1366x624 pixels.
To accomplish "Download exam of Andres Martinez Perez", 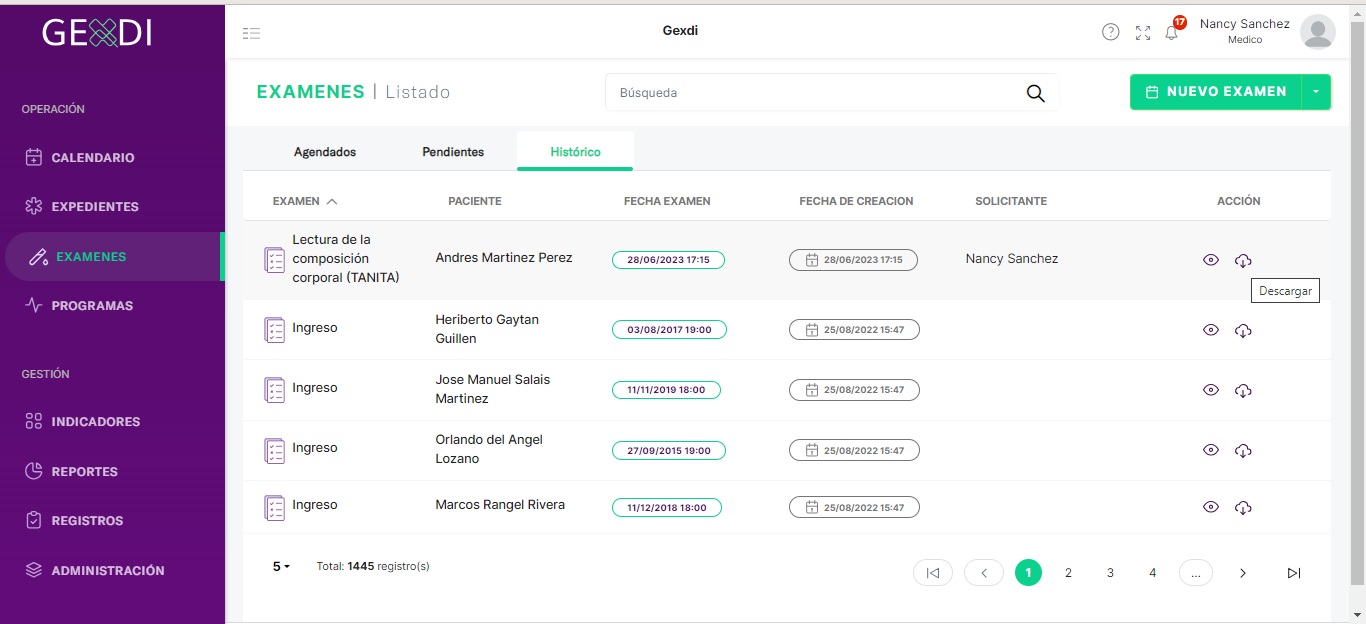I will [1243, 260].
